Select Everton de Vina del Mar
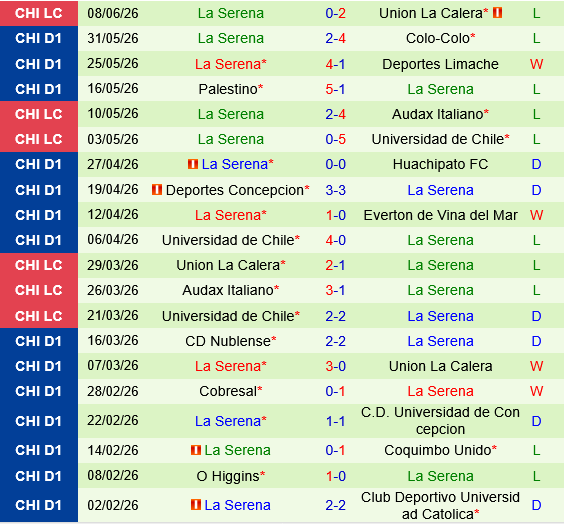564x528 pixels. coord(440,215)
